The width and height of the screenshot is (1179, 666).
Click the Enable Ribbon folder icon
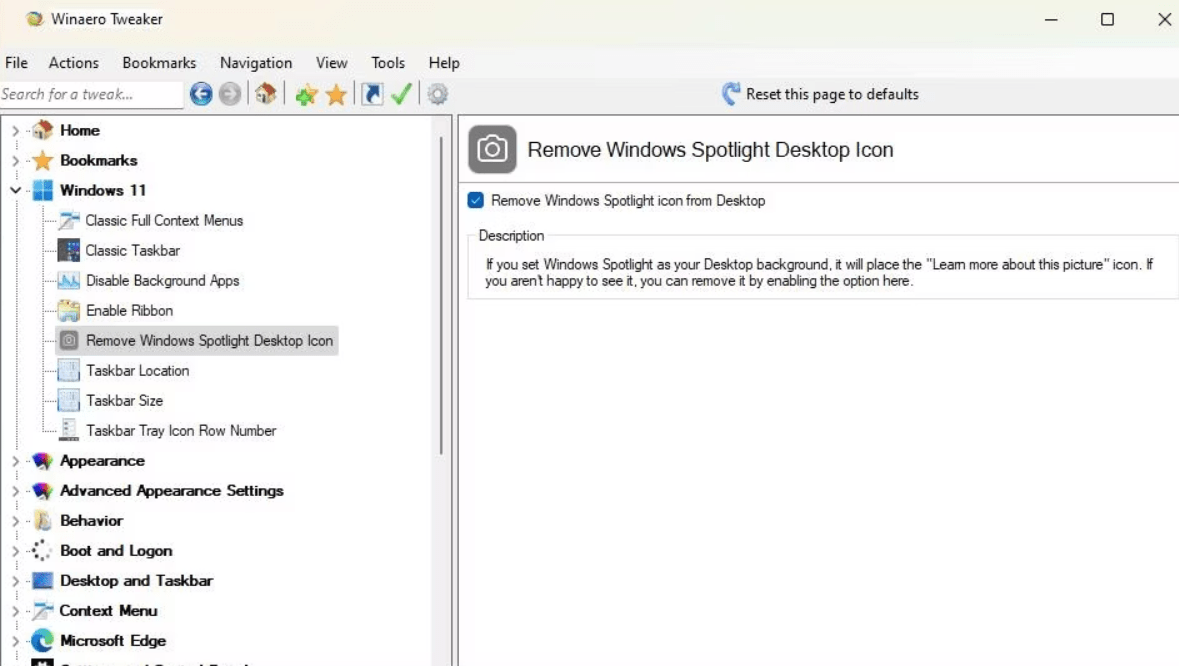pos(69,310)
